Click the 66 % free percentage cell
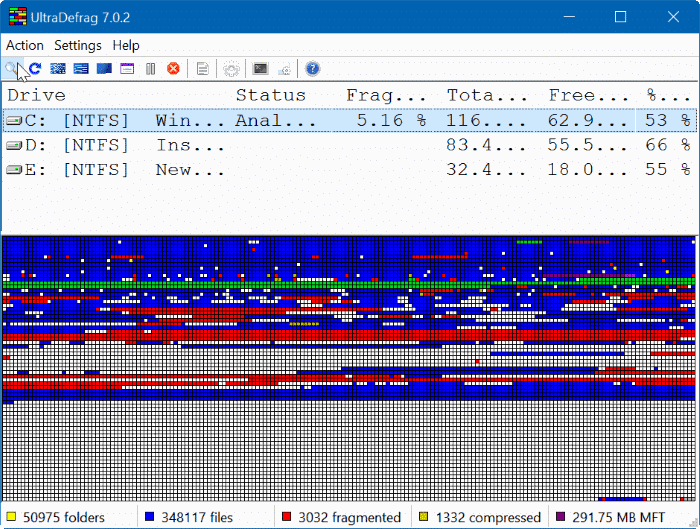The width and height of the screenshot is (700, 529). (668, 145)
